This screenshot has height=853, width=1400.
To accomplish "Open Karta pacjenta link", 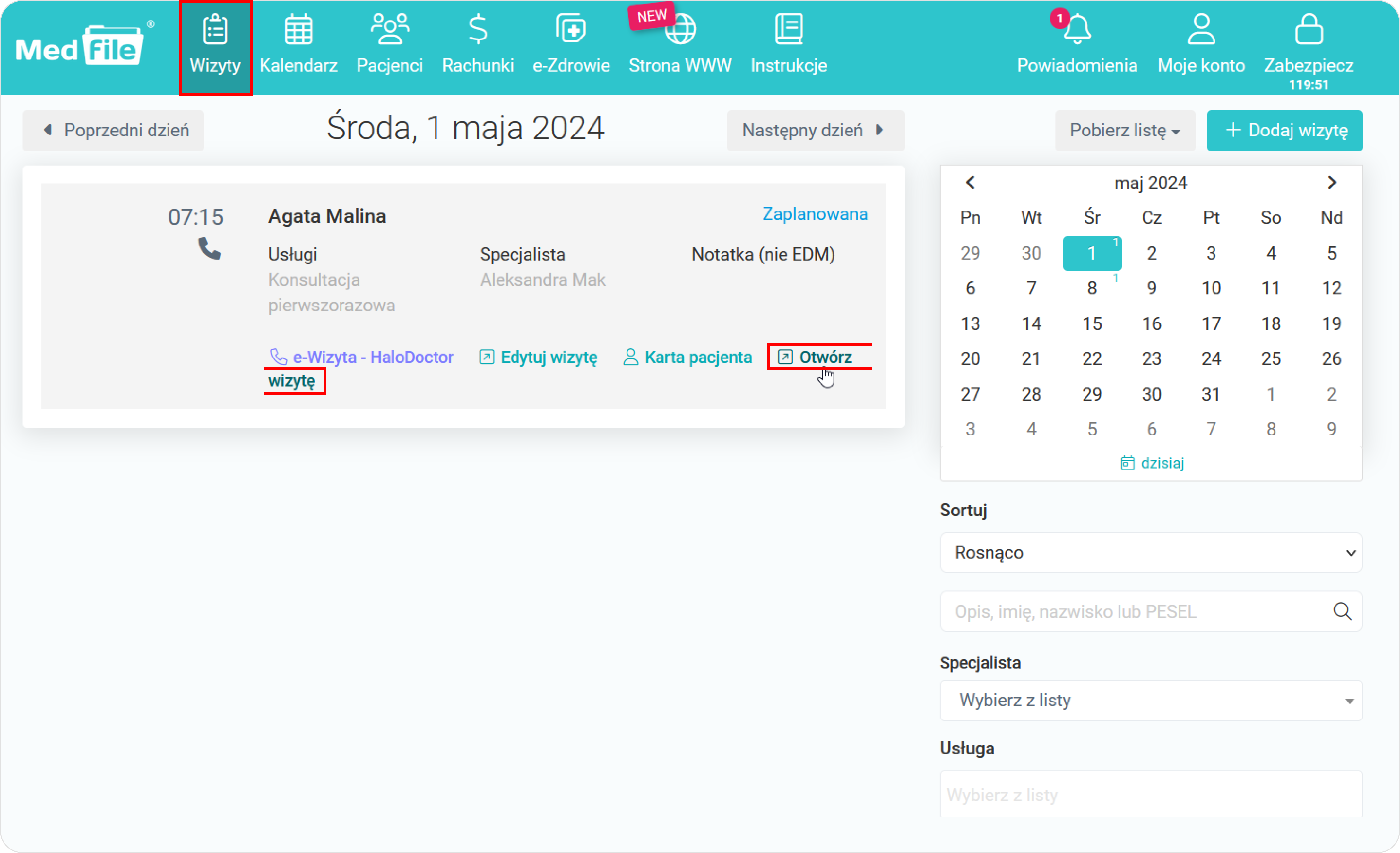I will click(x=687, y=357).
